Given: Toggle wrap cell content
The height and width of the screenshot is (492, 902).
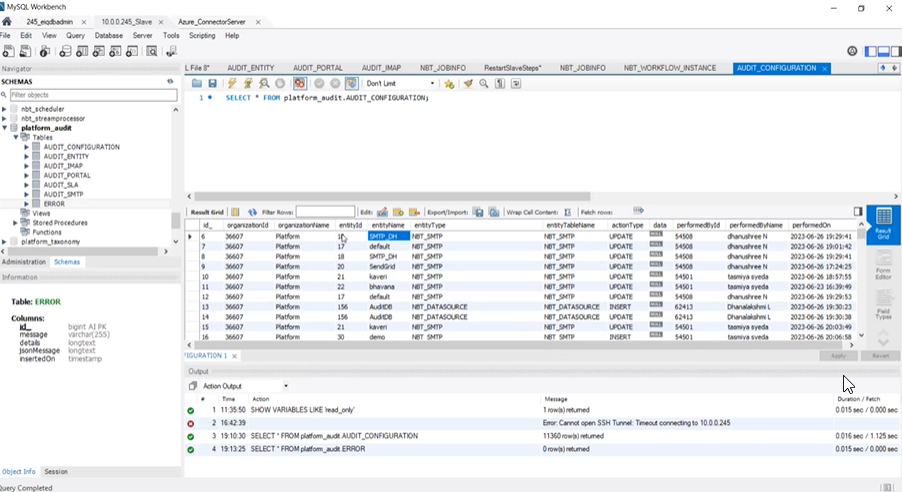Looking at the screenshot, I should point(568,212).
